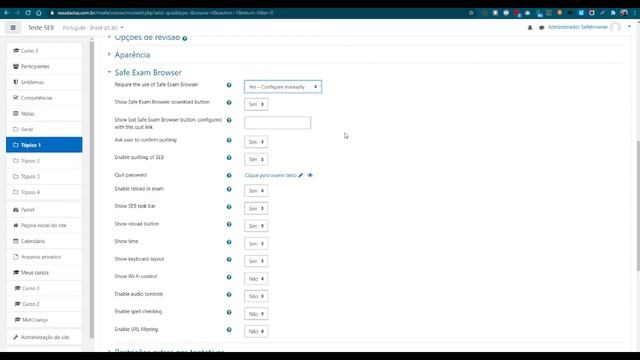Click help icon next to Opções de revisão
Image resolution: width=640 pixels, height=360 pixels.
point(185,38)
